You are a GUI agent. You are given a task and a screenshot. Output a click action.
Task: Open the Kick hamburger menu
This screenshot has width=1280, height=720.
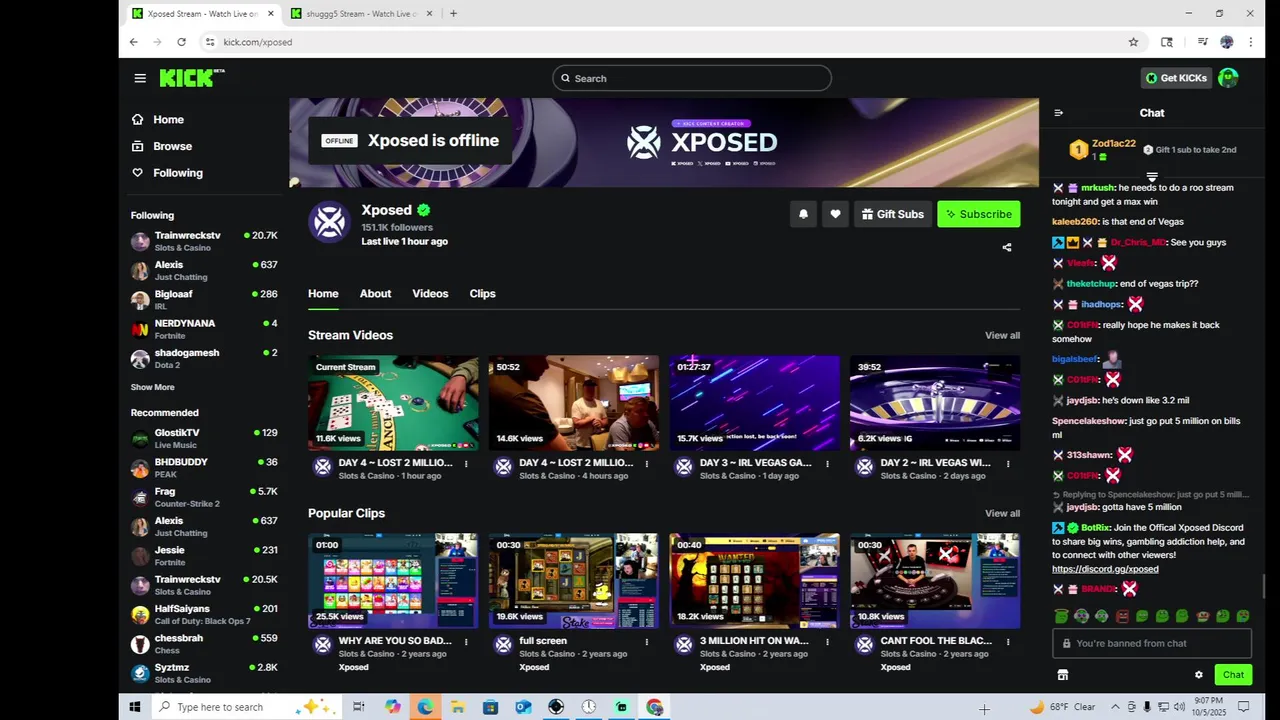(x=140, y=78)
